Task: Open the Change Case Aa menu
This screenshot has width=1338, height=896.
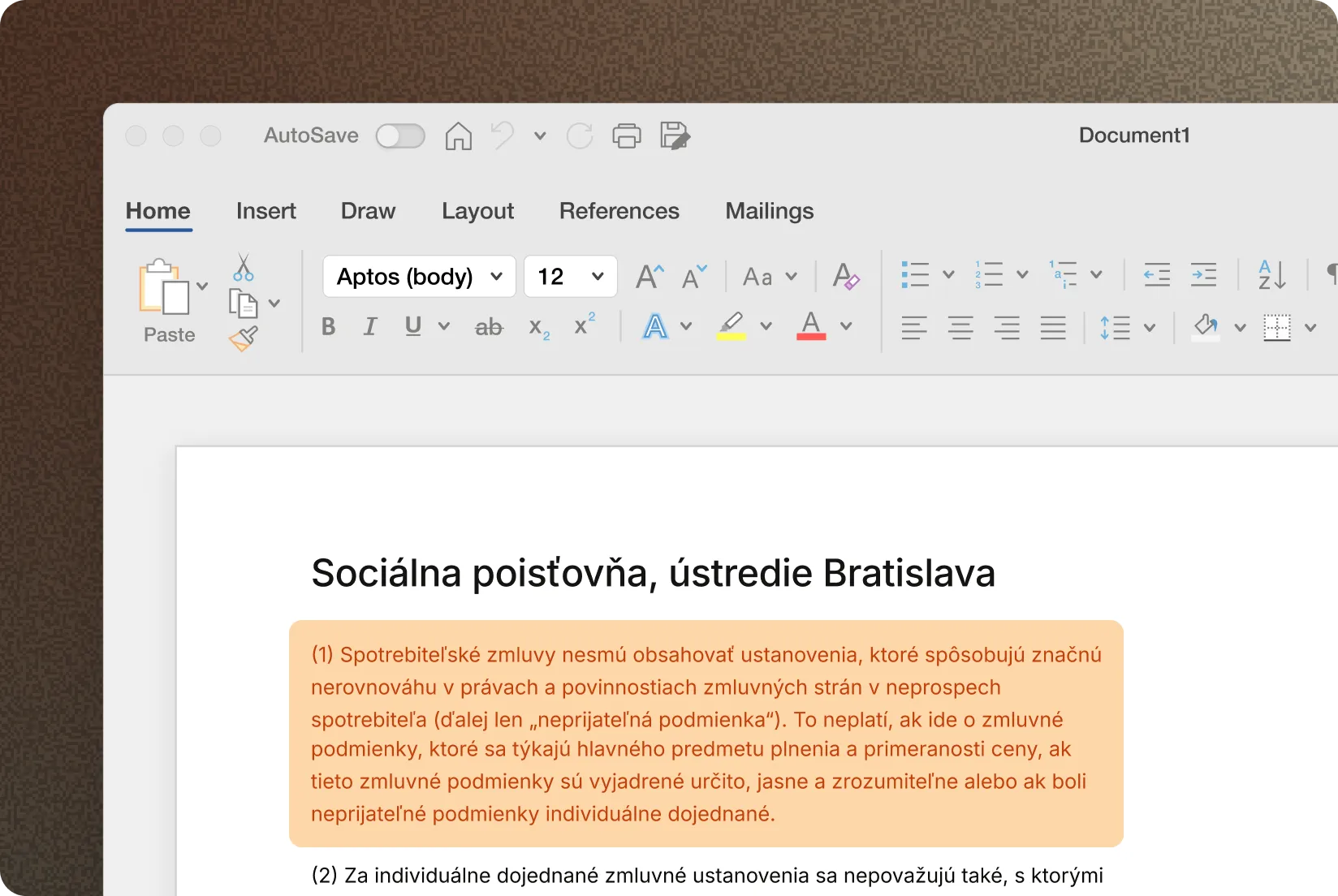Action: (x=770, y=277)
